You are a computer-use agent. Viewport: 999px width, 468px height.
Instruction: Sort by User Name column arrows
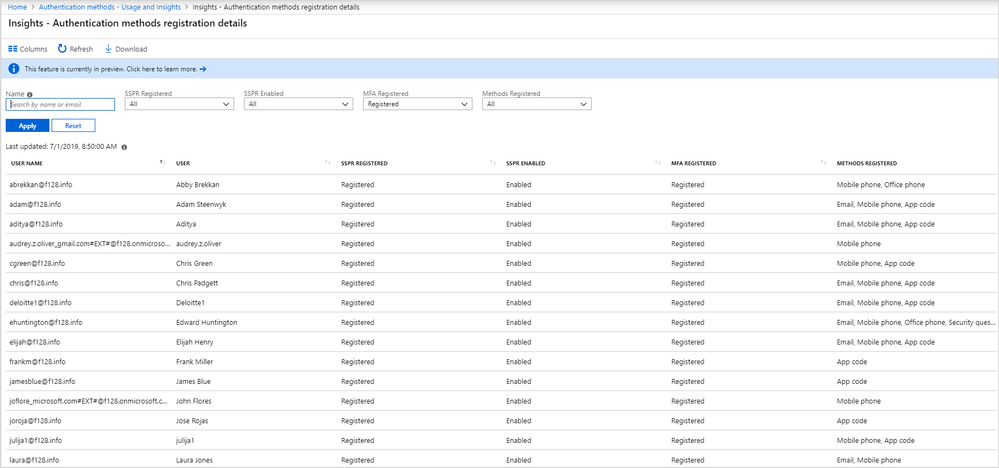162,163
